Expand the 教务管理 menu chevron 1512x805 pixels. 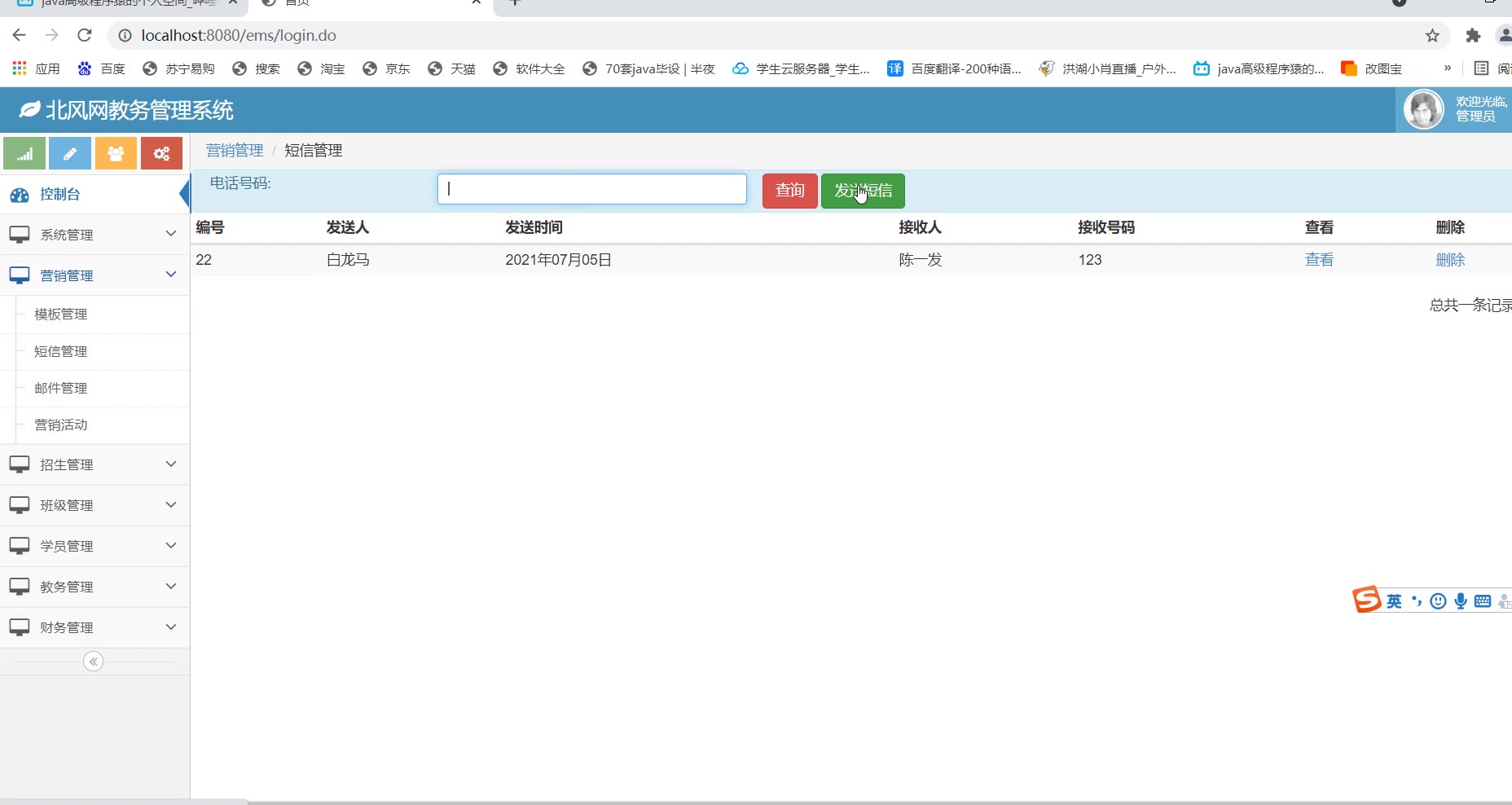point(171,586)
